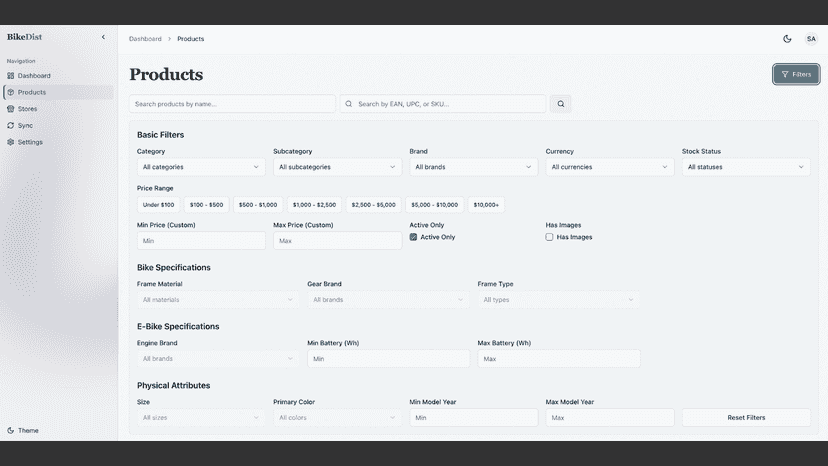Click the magnifier search submit button
Viewport: 828px width, 466px height.
coord(560,104)
